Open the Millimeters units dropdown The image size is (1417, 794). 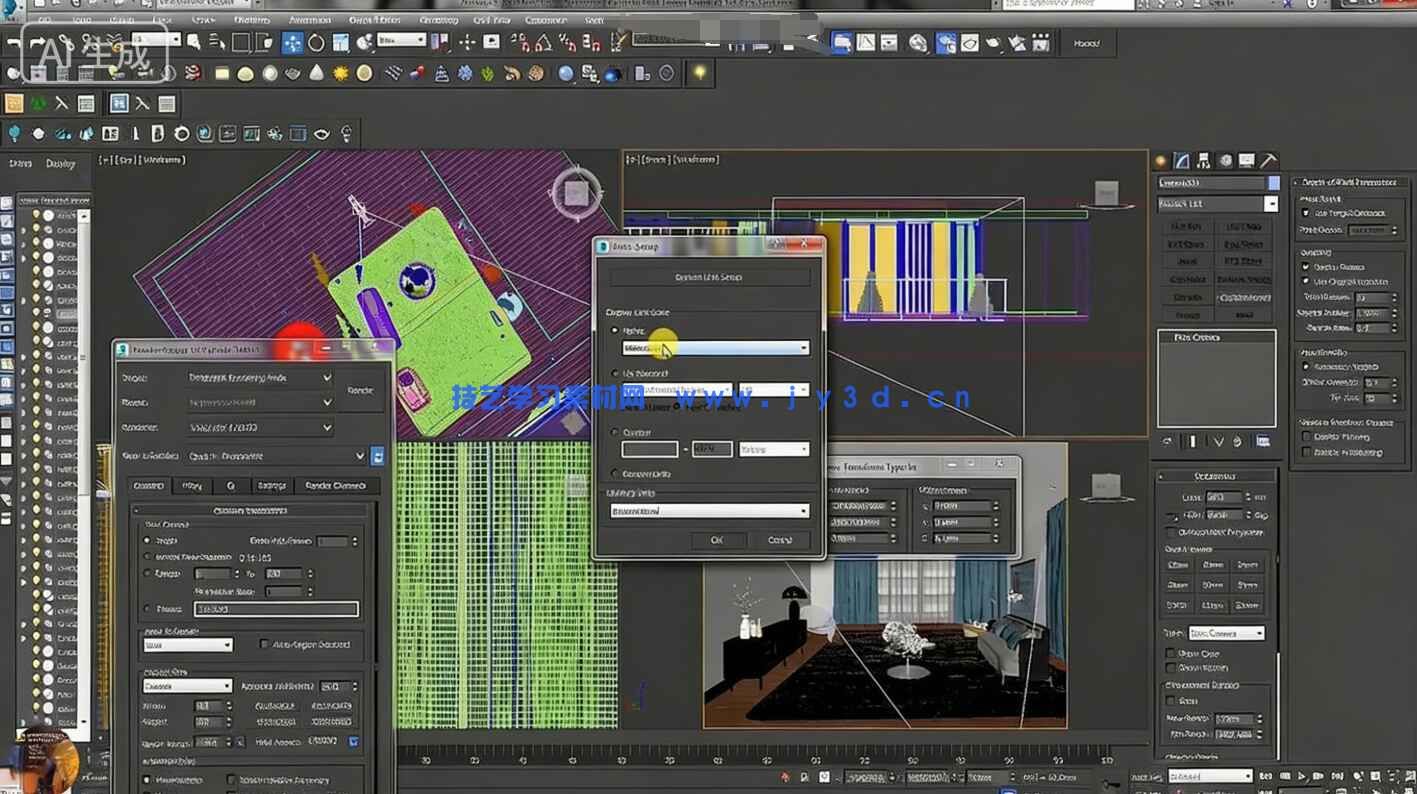pyautogui.click(x=712, y=347)
